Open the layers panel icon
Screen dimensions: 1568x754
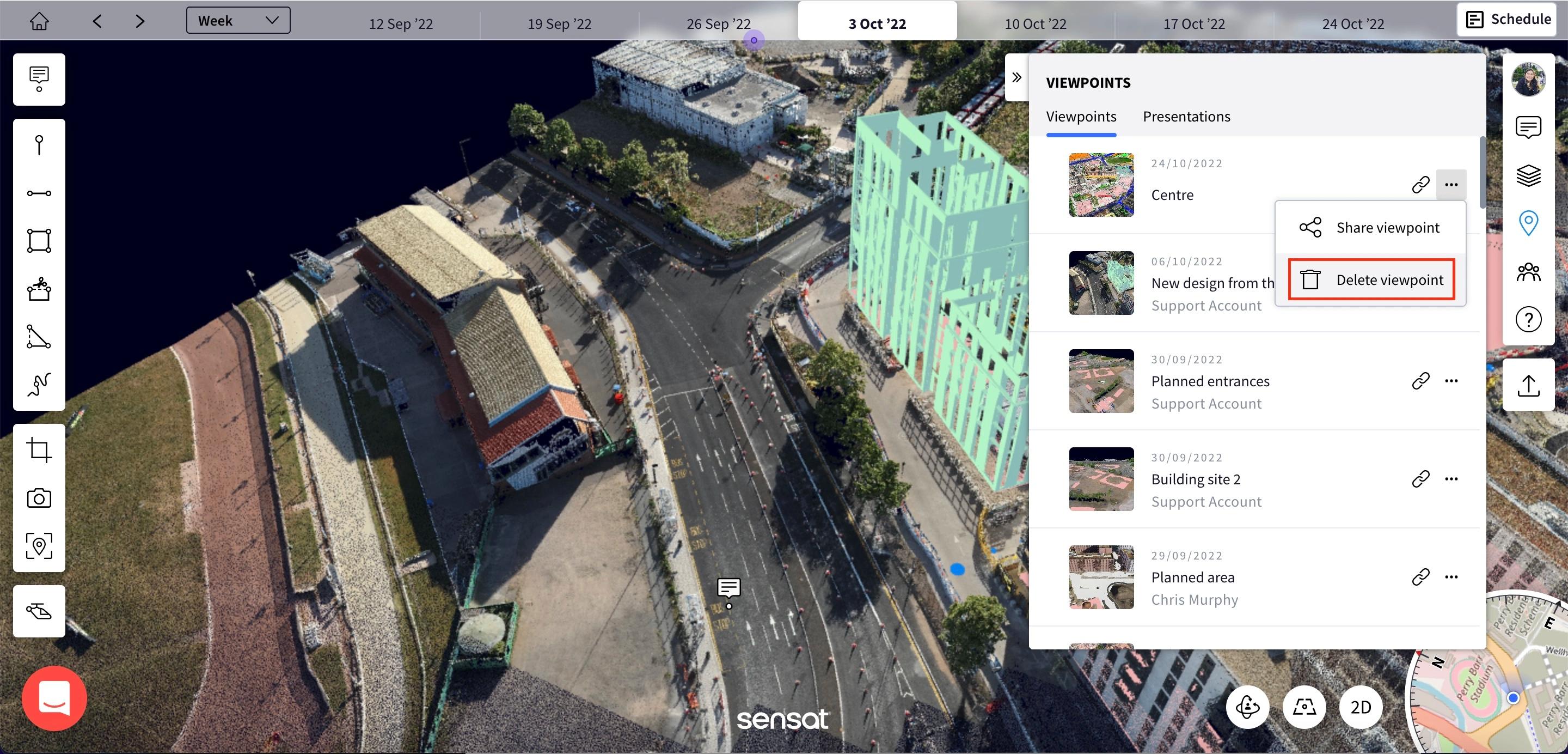1528,175
